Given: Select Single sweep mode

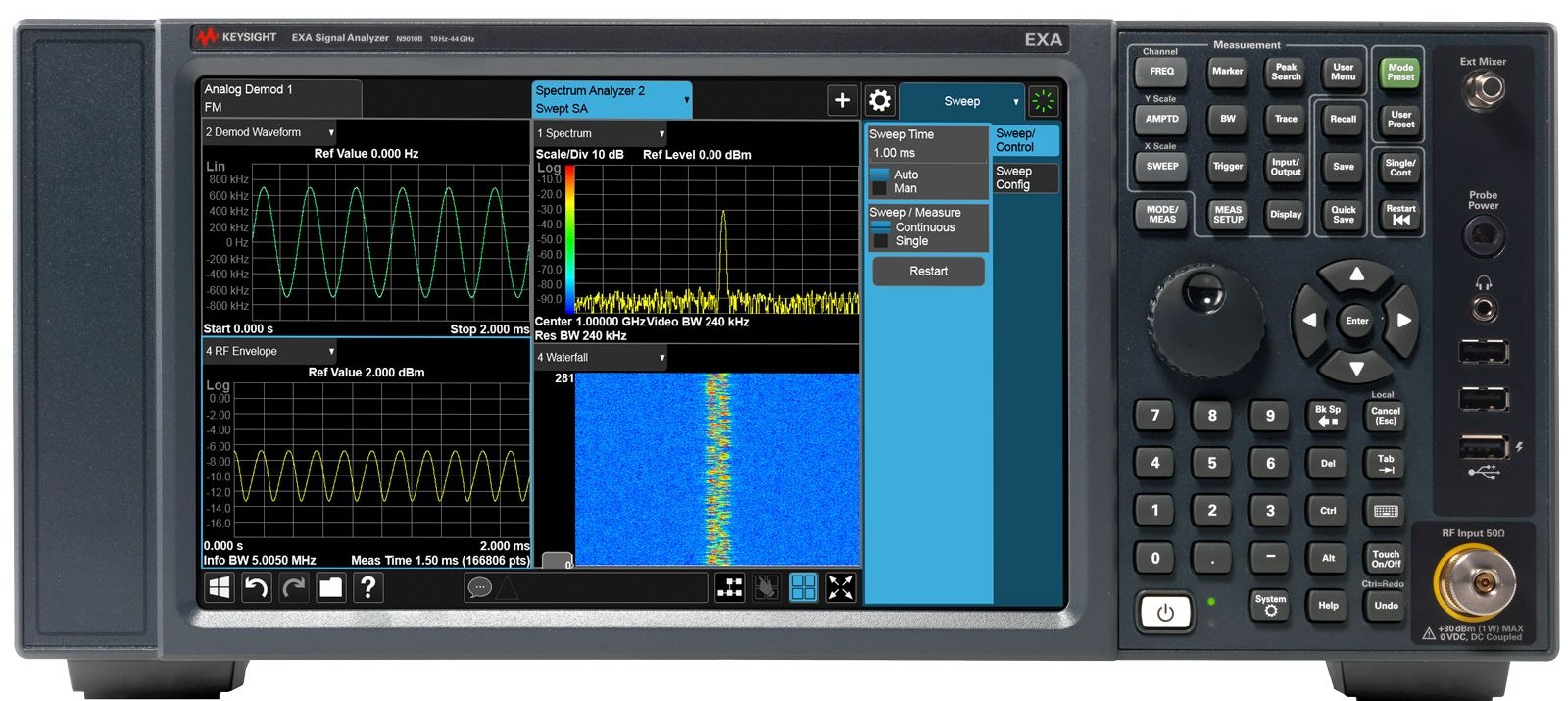Looking at the screenshot, I should click(x=902, y=241).
